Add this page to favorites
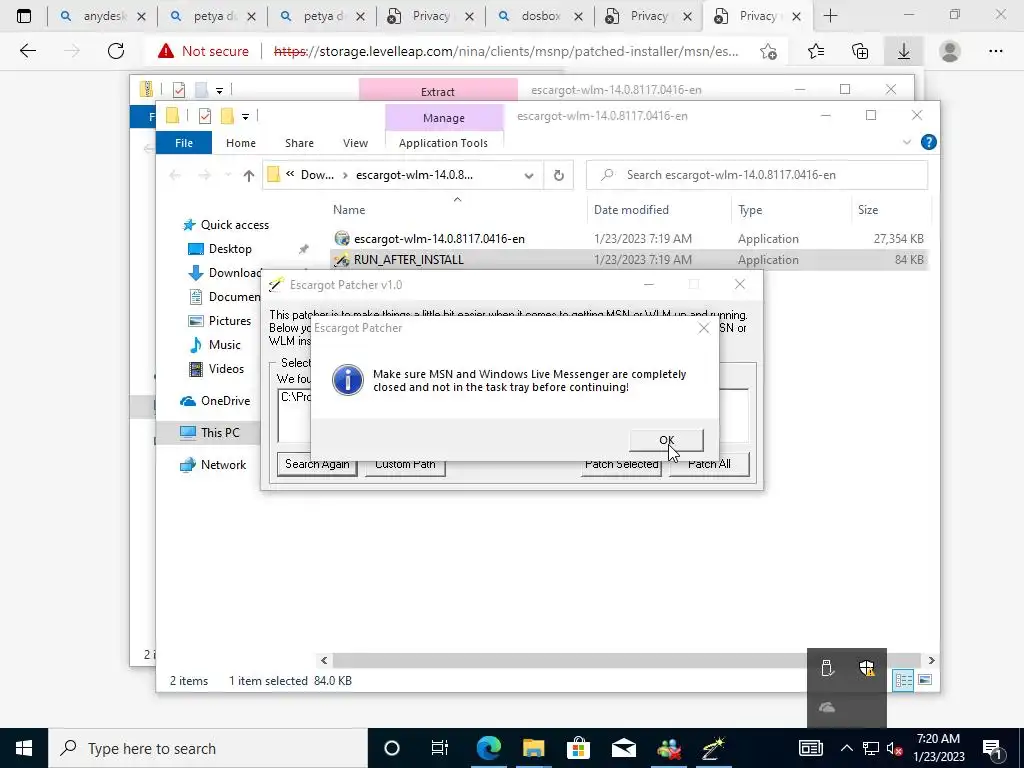This screenshot has width=1024, height=768. tap(769, 51)
